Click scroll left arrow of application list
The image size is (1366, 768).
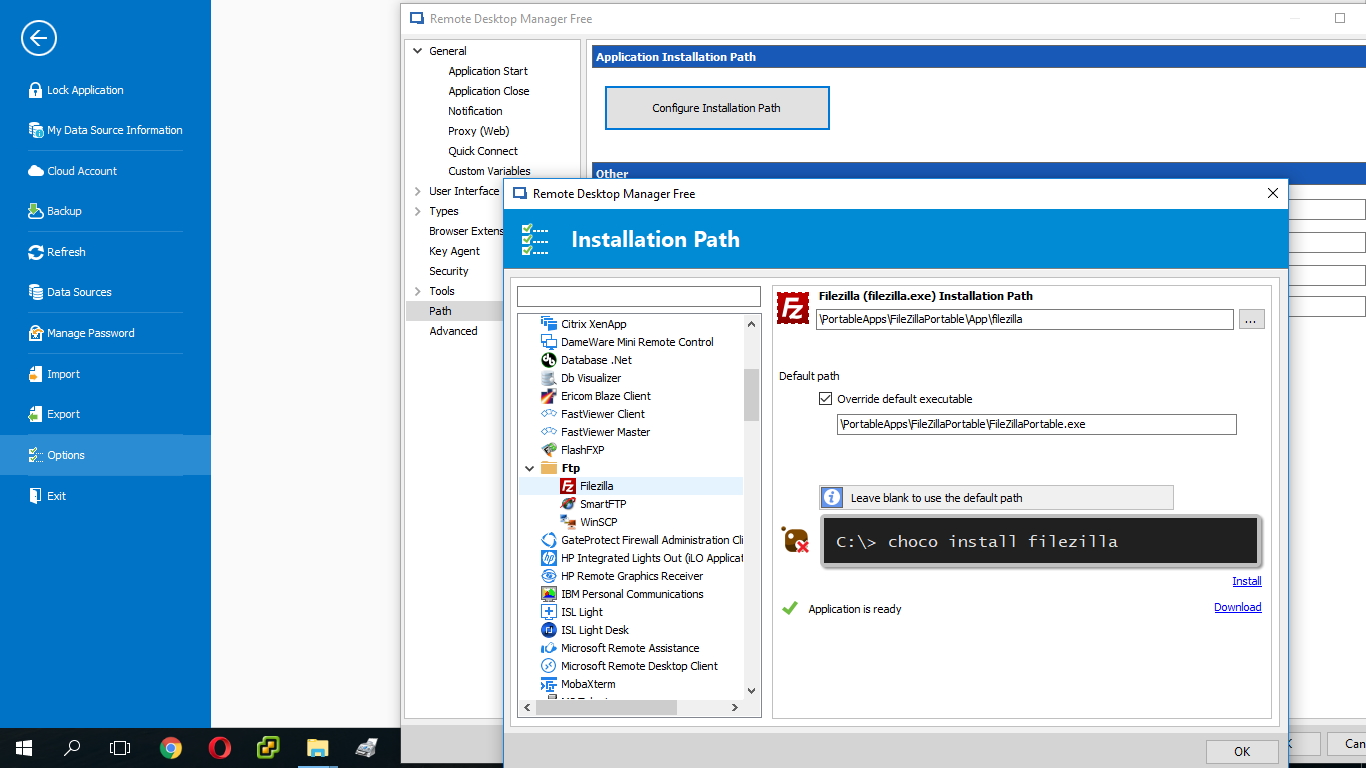[x=527, y=707]
